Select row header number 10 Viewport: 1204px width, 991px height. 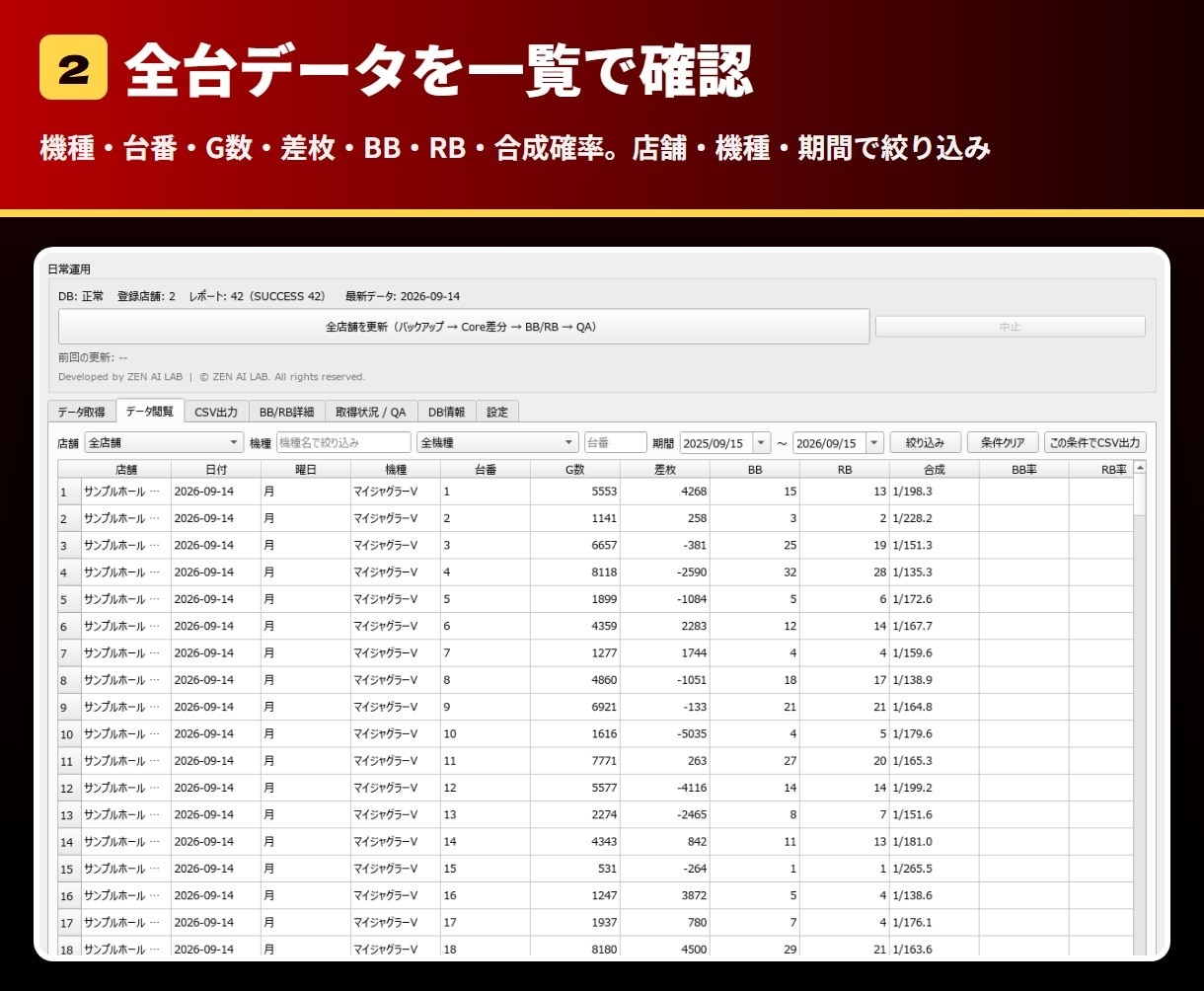(69, 734)
